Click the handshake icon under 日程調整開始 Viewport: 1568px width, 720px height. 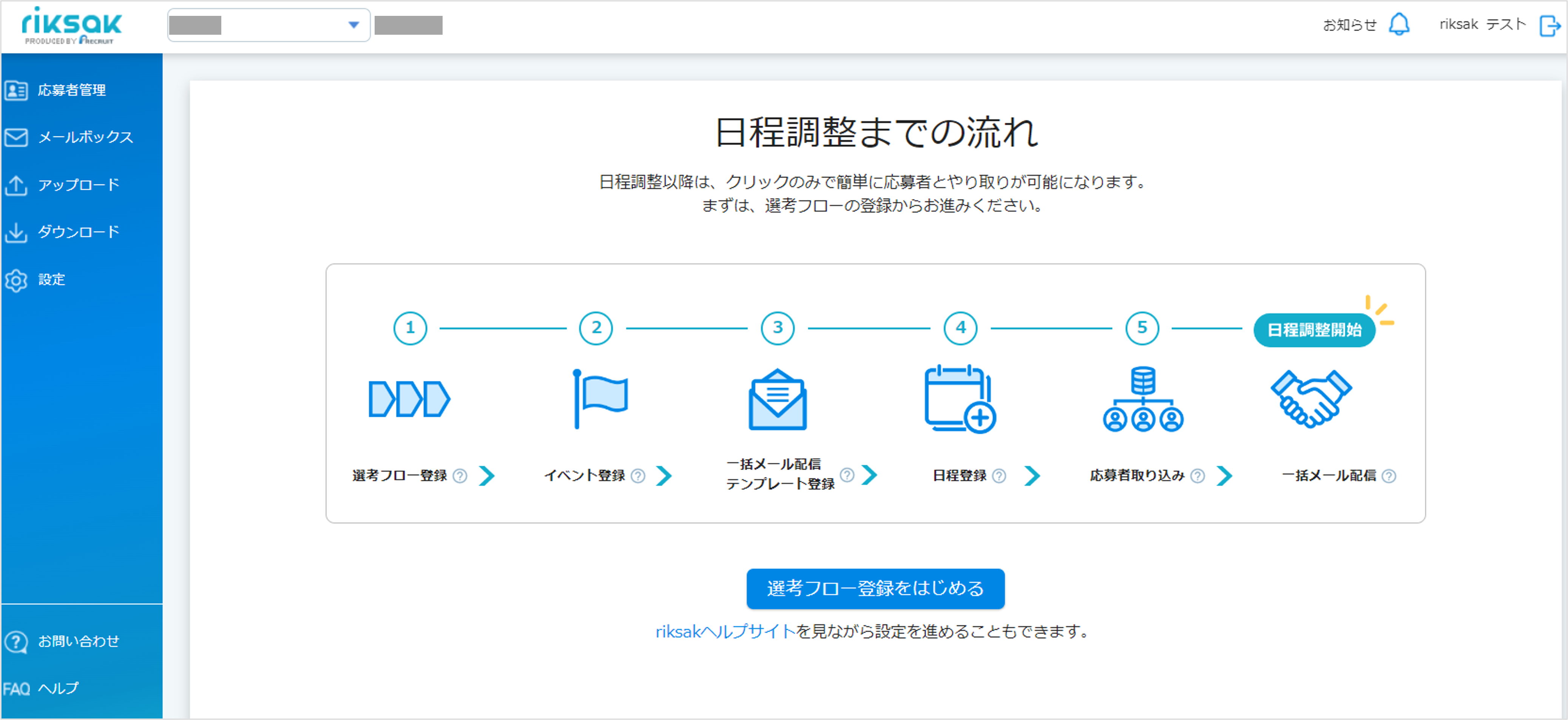(x=1311, y=399)
